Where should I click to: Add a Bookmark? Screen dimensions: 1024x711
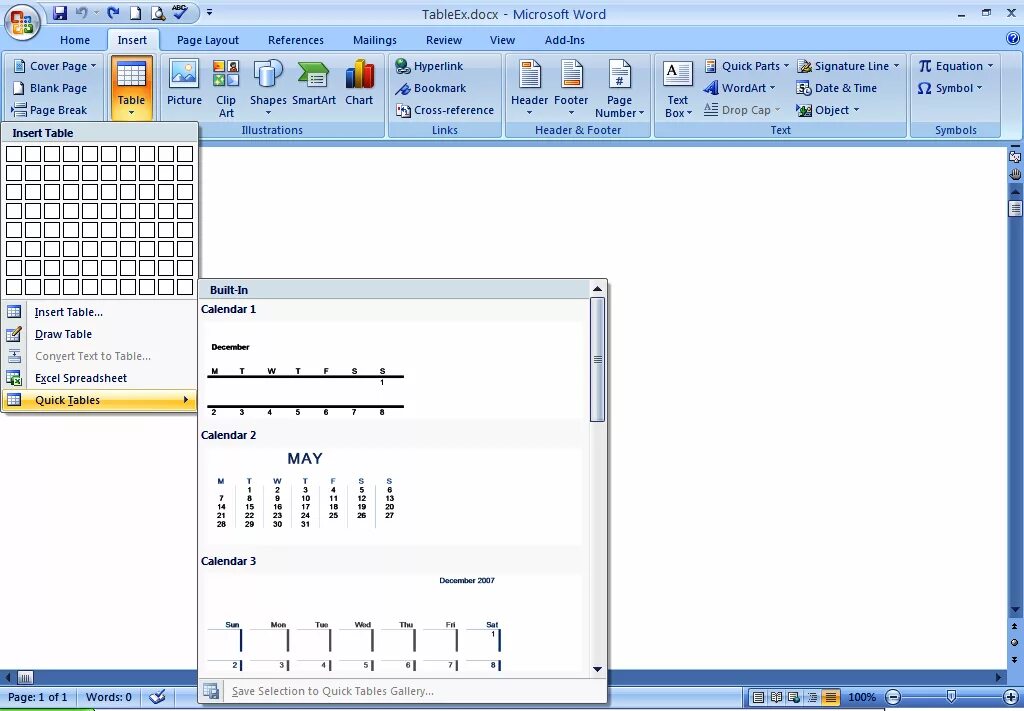430,88
